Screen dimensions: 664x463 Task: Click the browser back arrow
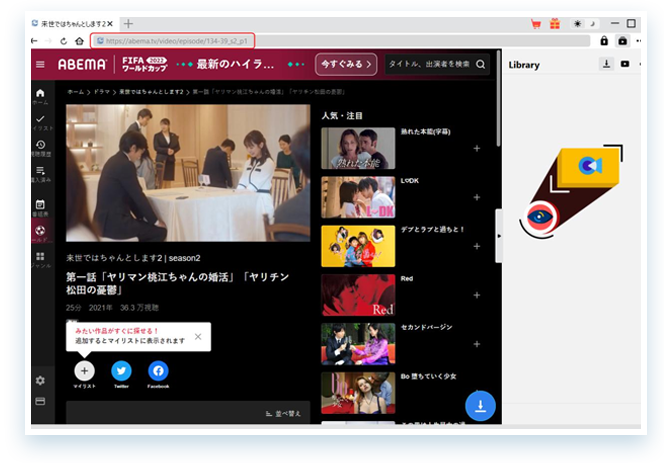tap(34, 41)
